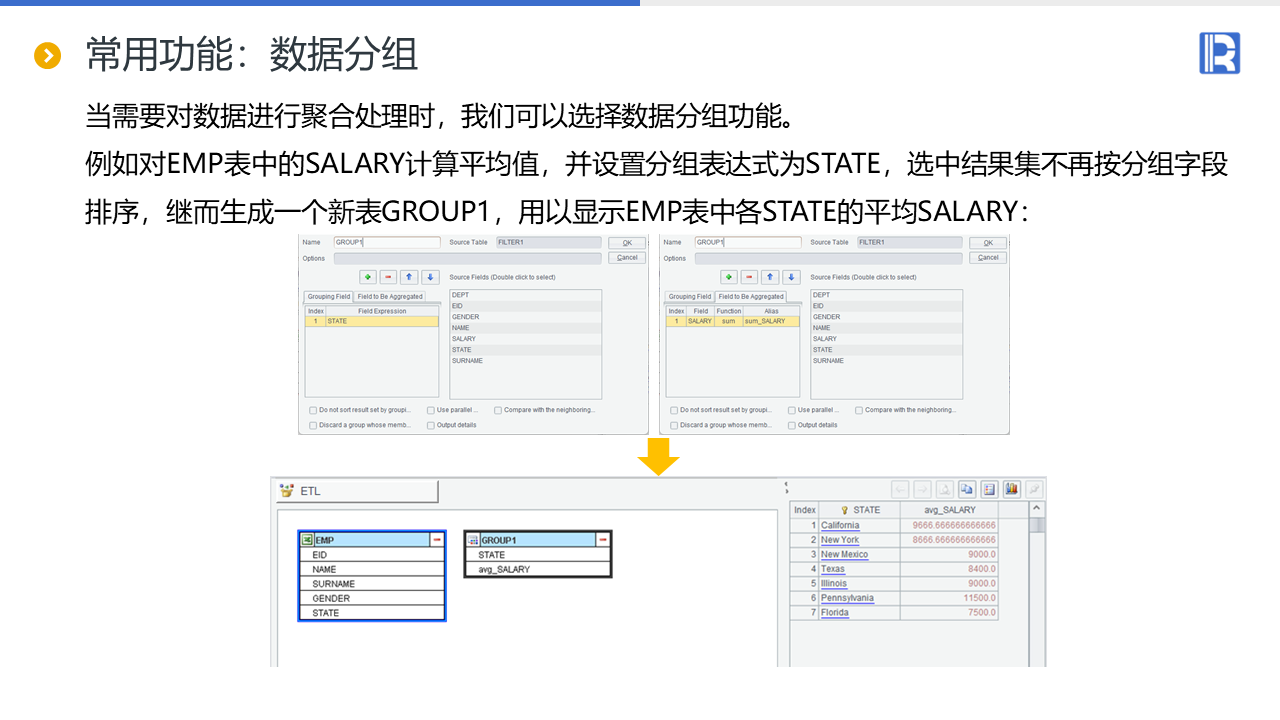Click red remove button in grouping-field dialog
This screenshot has height=720, width=1280.
pyautogui.click(x=388, y=277)
